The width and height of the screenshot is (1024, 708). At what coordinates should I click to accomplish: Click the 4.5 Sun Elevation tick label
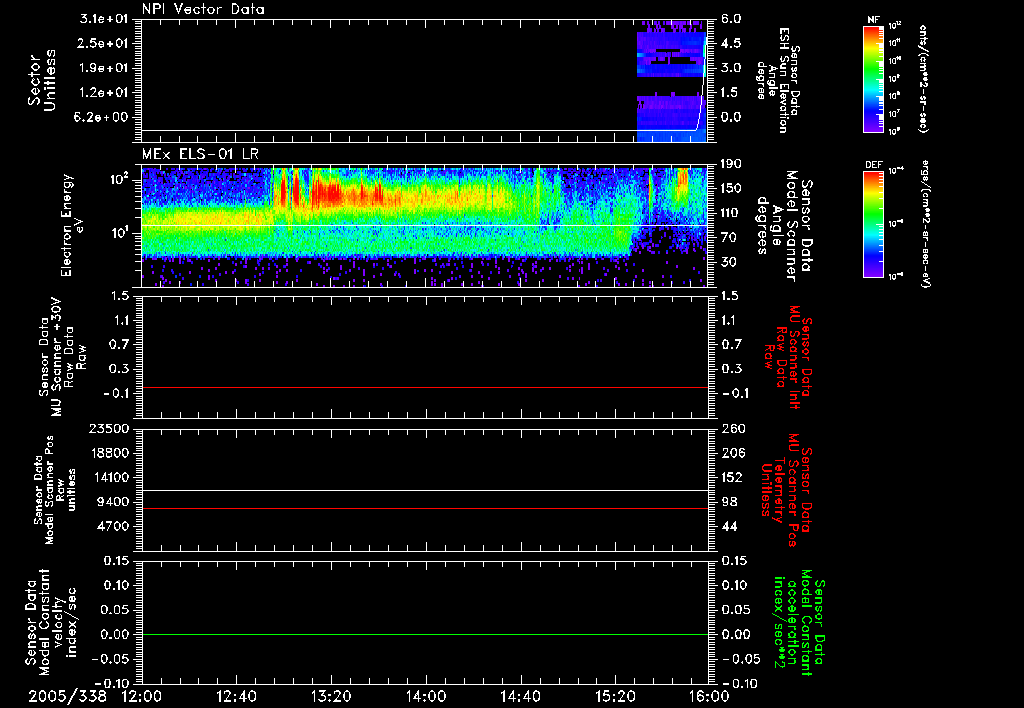[x=731, y=43]
